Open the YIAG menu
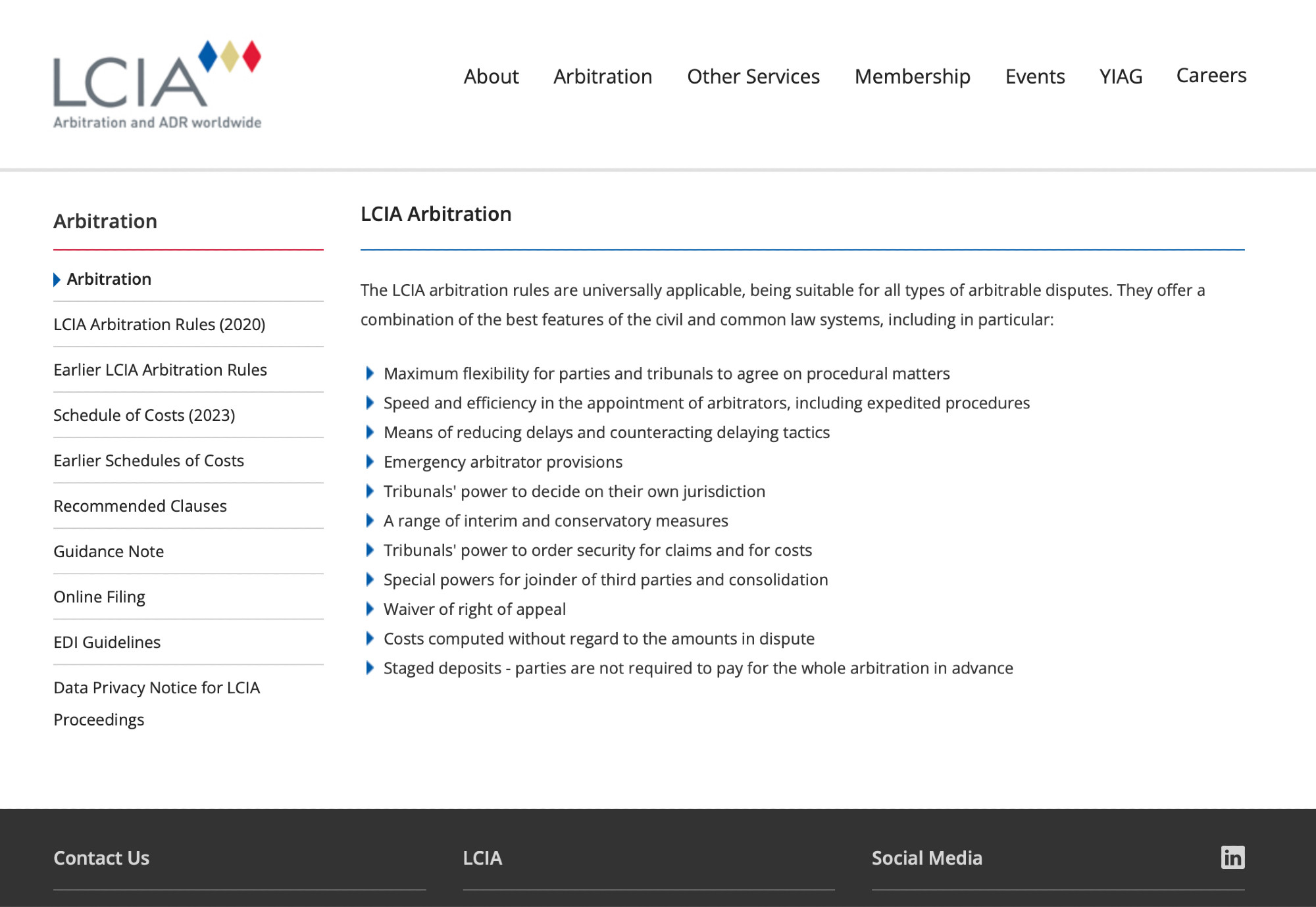The width and height of the screenshot is (1316, 907). (x=1121, y=76)
